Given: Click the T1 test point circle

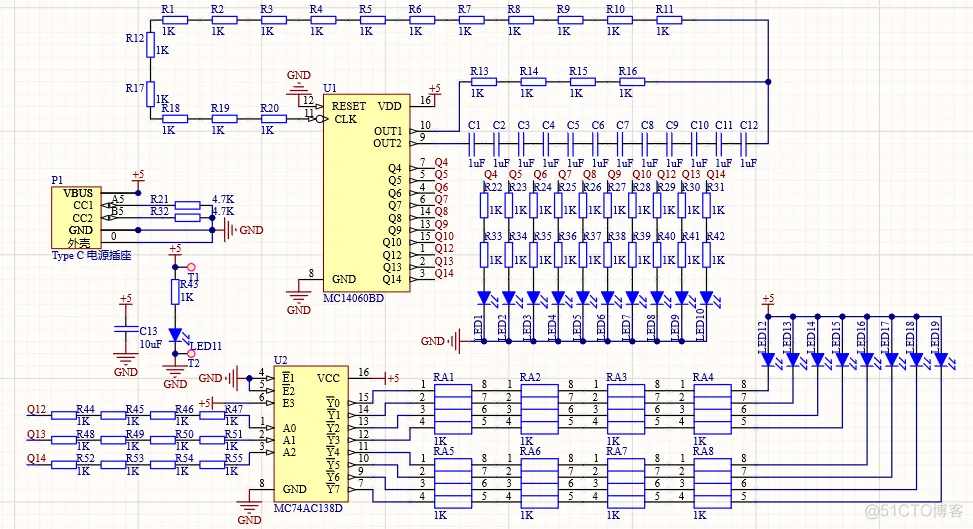Looking at the screenshot, I should click(192, 267).
